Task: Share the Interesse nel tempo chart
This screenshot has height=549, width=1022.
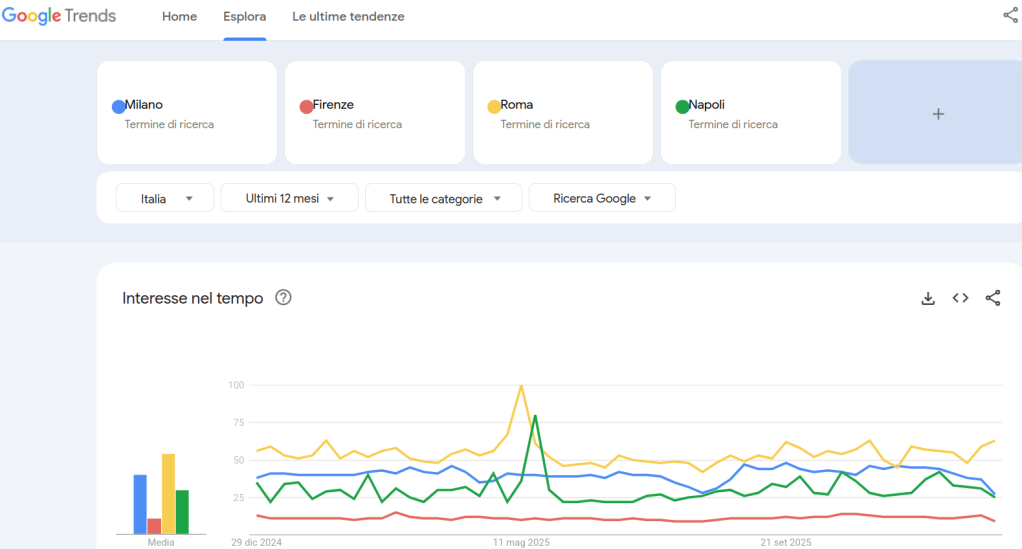Action: click(x=992, y=298)
